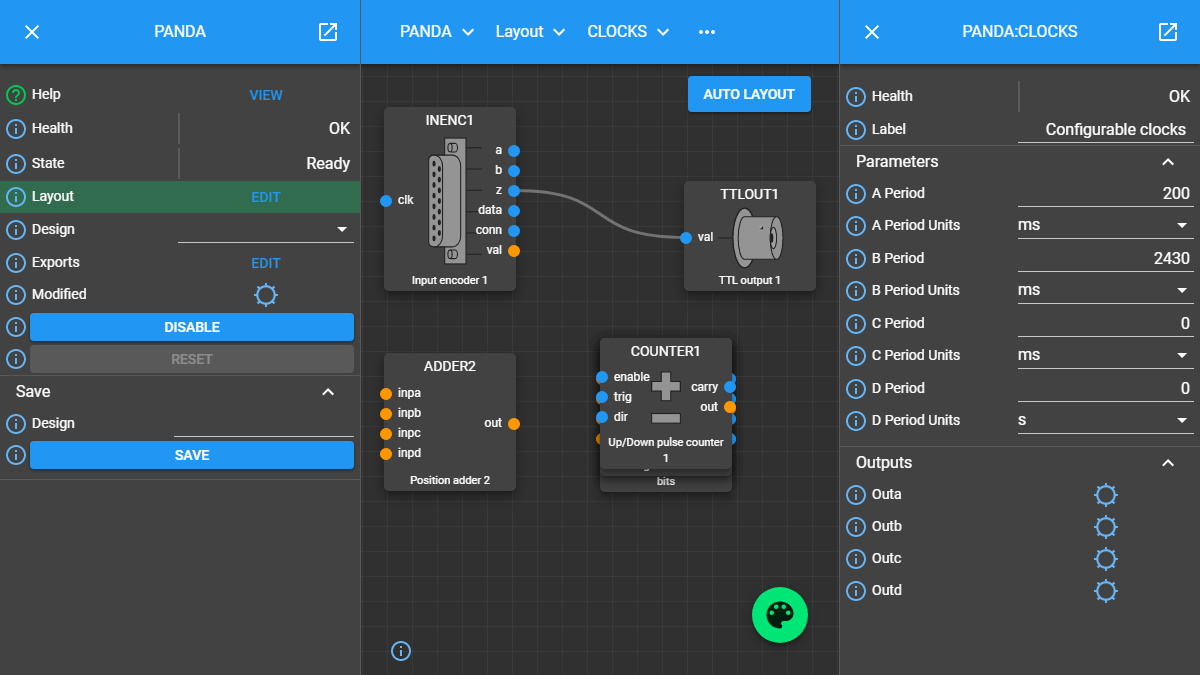Viewport: 1200px width, 675px height.
Task: Open PANDA:CLOCKS panel in new window
Action: point(1168,32)
